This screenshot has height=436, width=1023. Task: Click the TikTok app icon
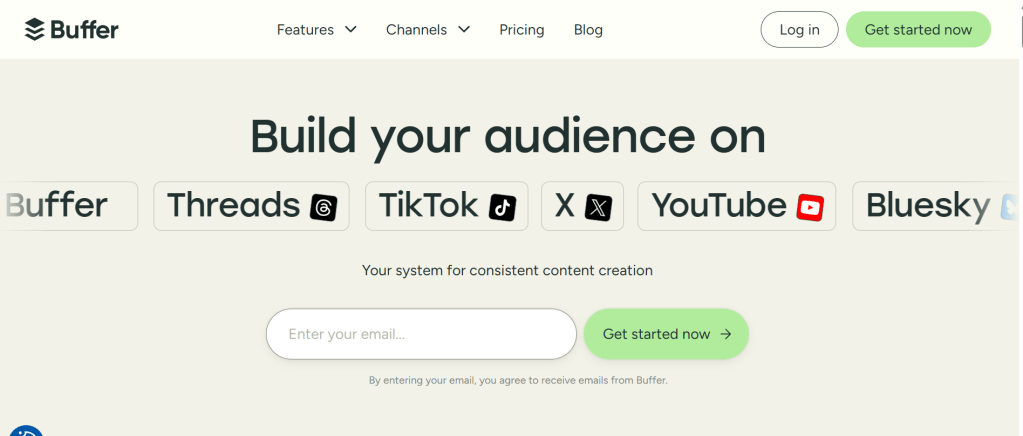[502, 207]
